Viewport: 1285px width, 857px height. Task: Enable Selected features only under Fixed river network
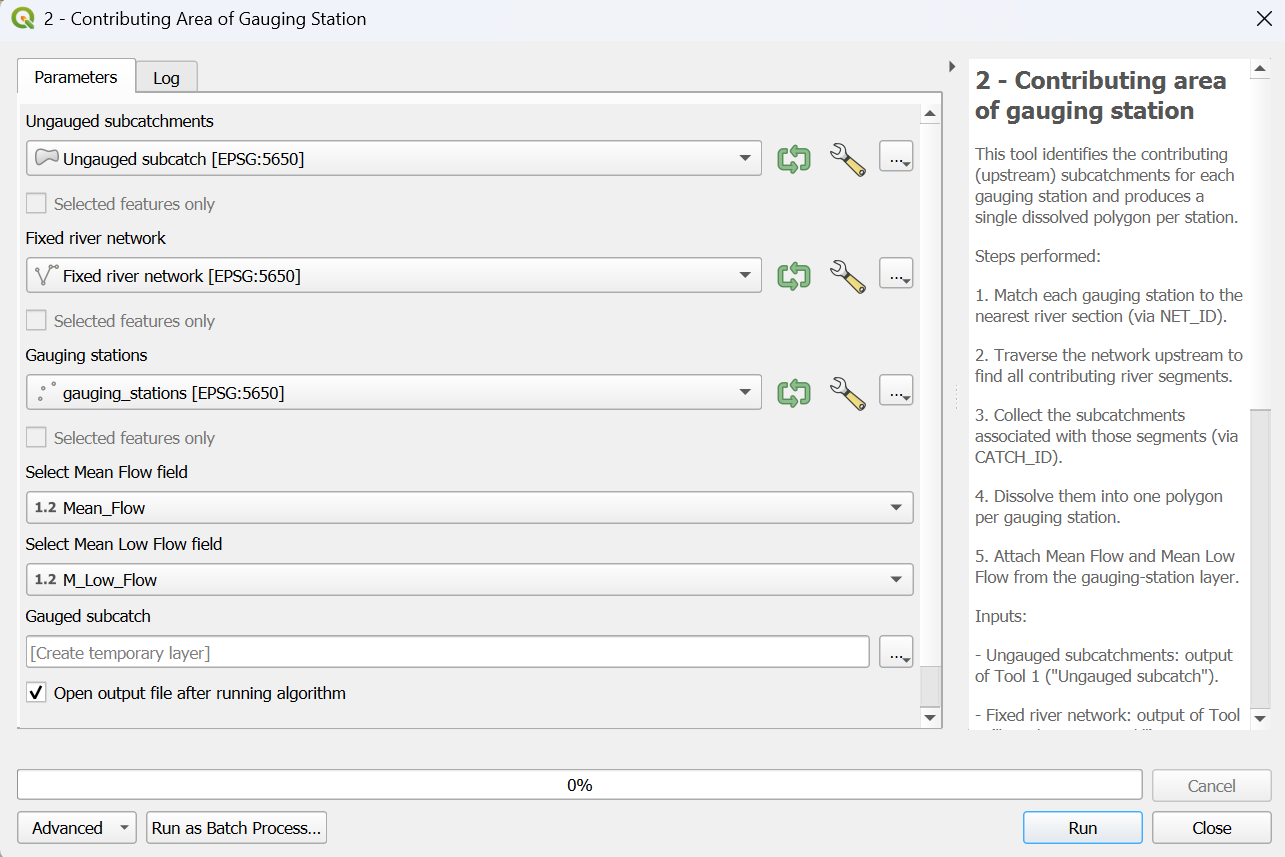pos(36,321)
